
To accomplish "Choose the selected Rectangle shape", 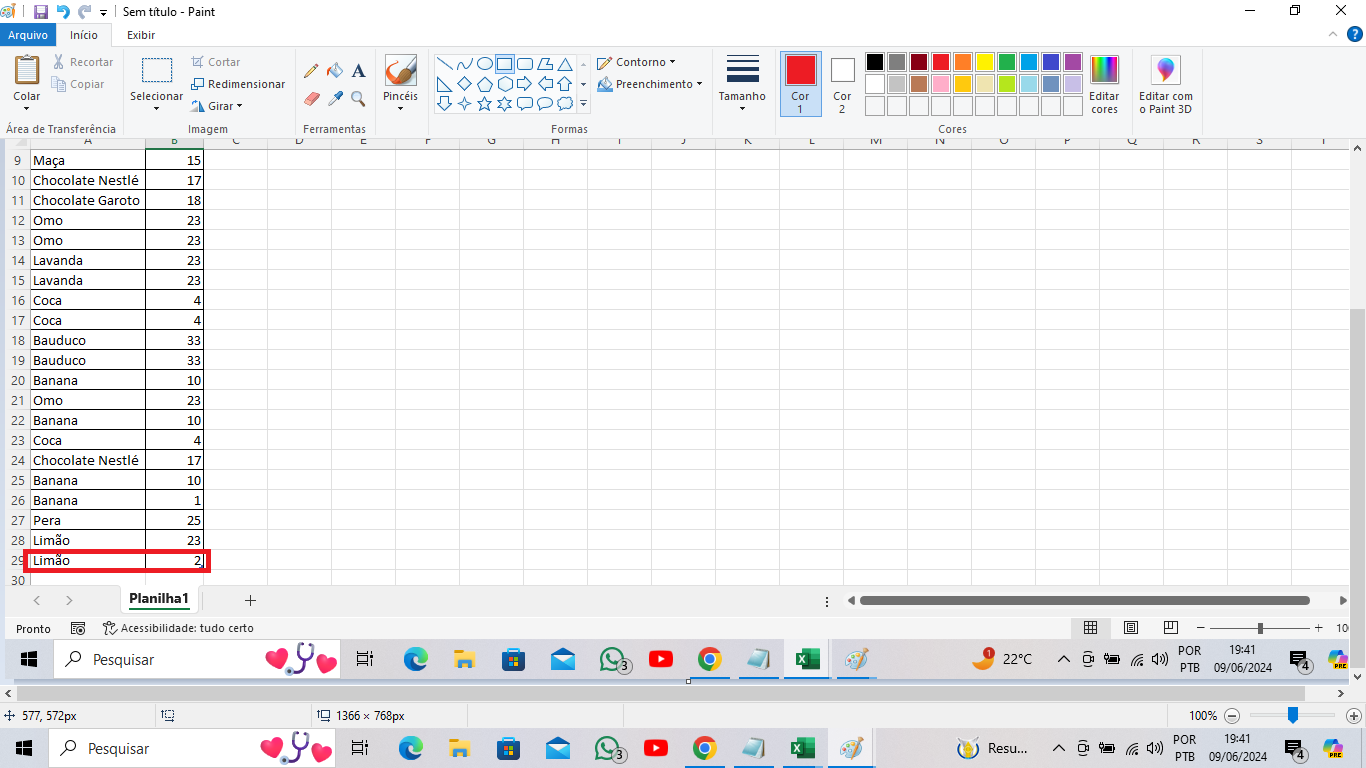I will click(x=505, y=63).
